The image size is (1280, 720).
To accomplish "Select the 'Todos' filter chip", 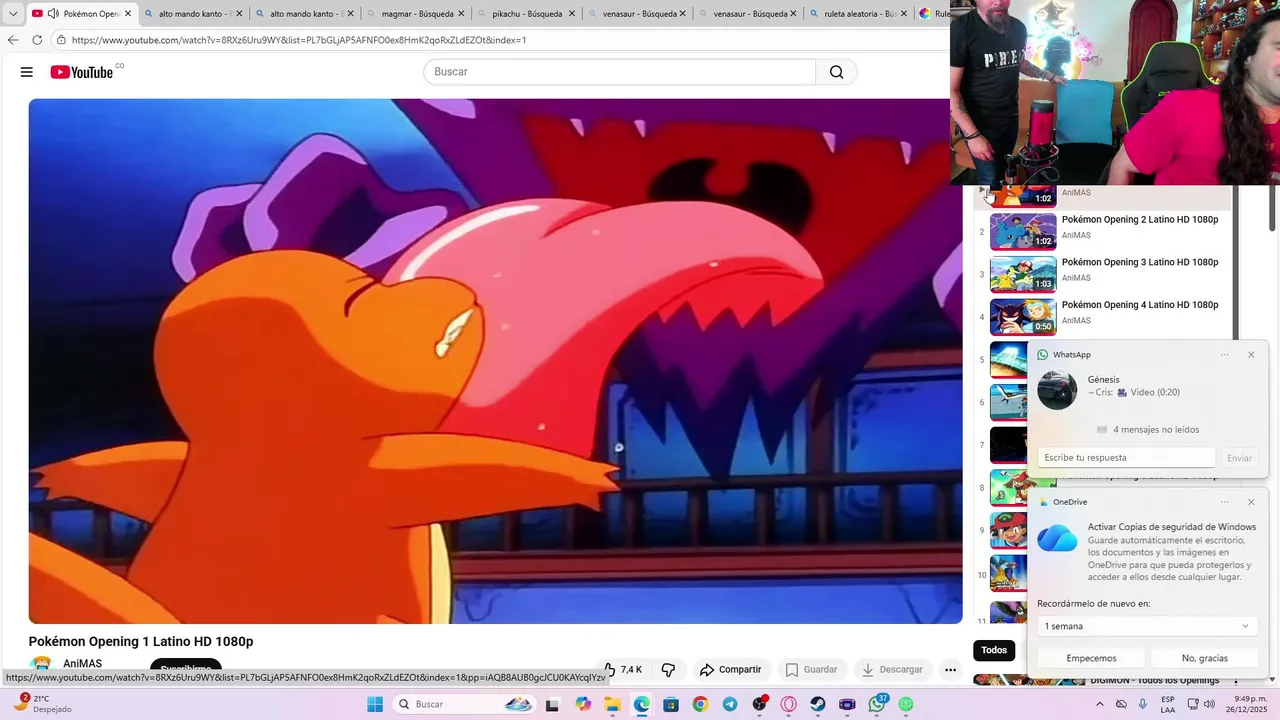I will tap(994, 650).
